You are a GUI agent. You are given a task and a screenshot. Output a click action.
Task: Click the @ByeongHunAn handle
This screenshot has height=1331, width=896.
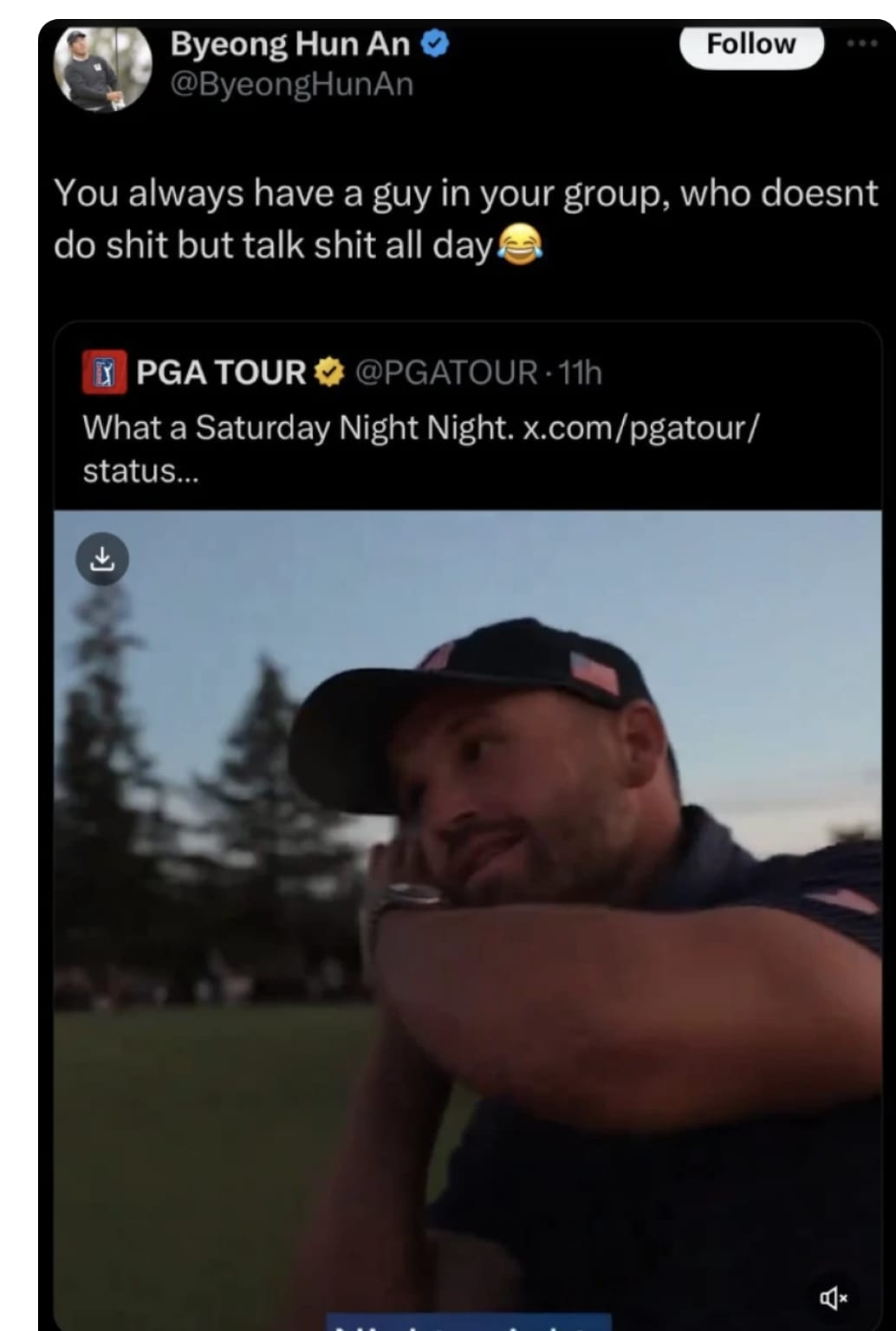tap(293, 85)
